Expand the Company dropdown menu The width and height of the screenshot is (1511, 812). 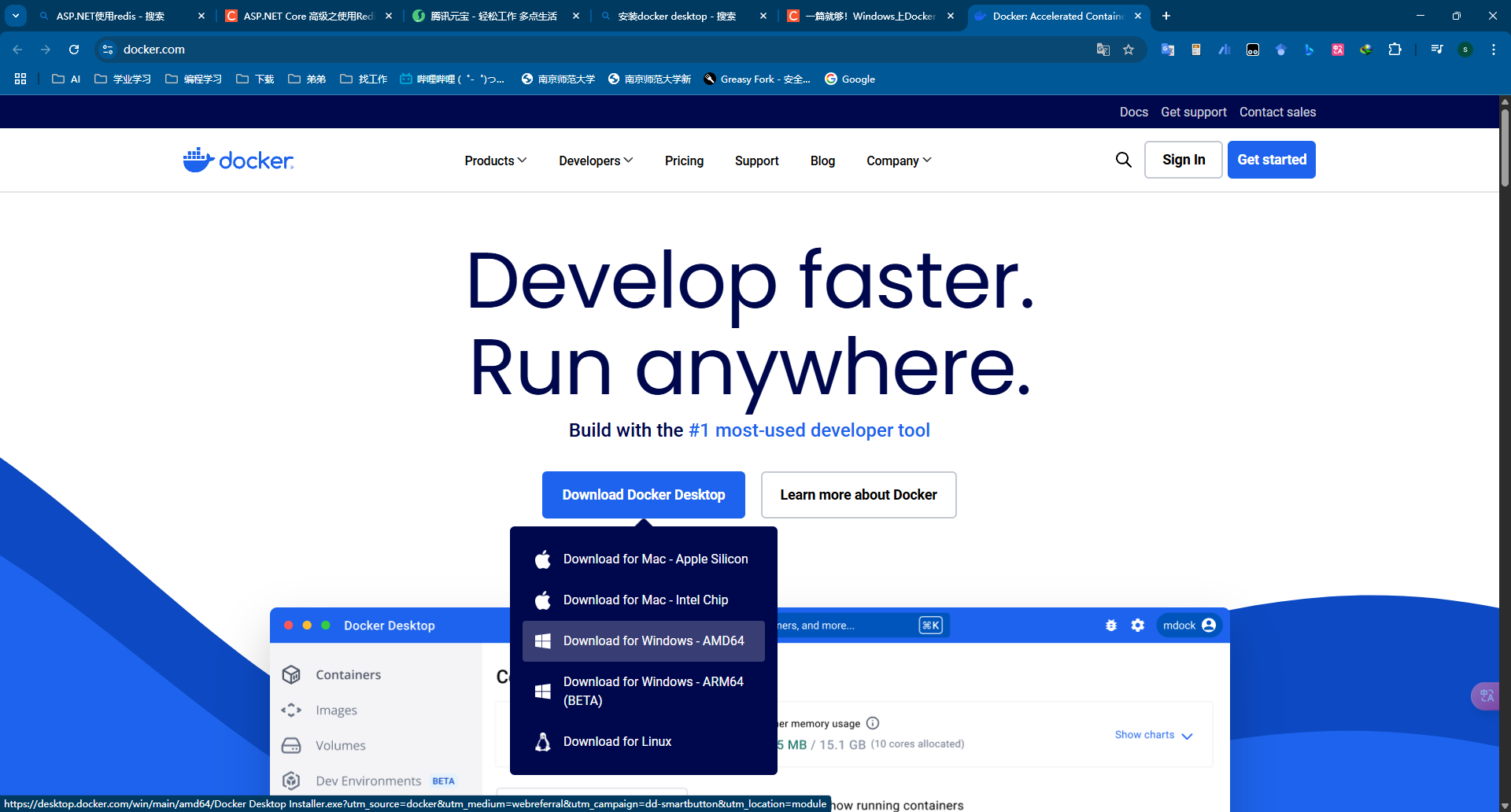tap(898, 161)
